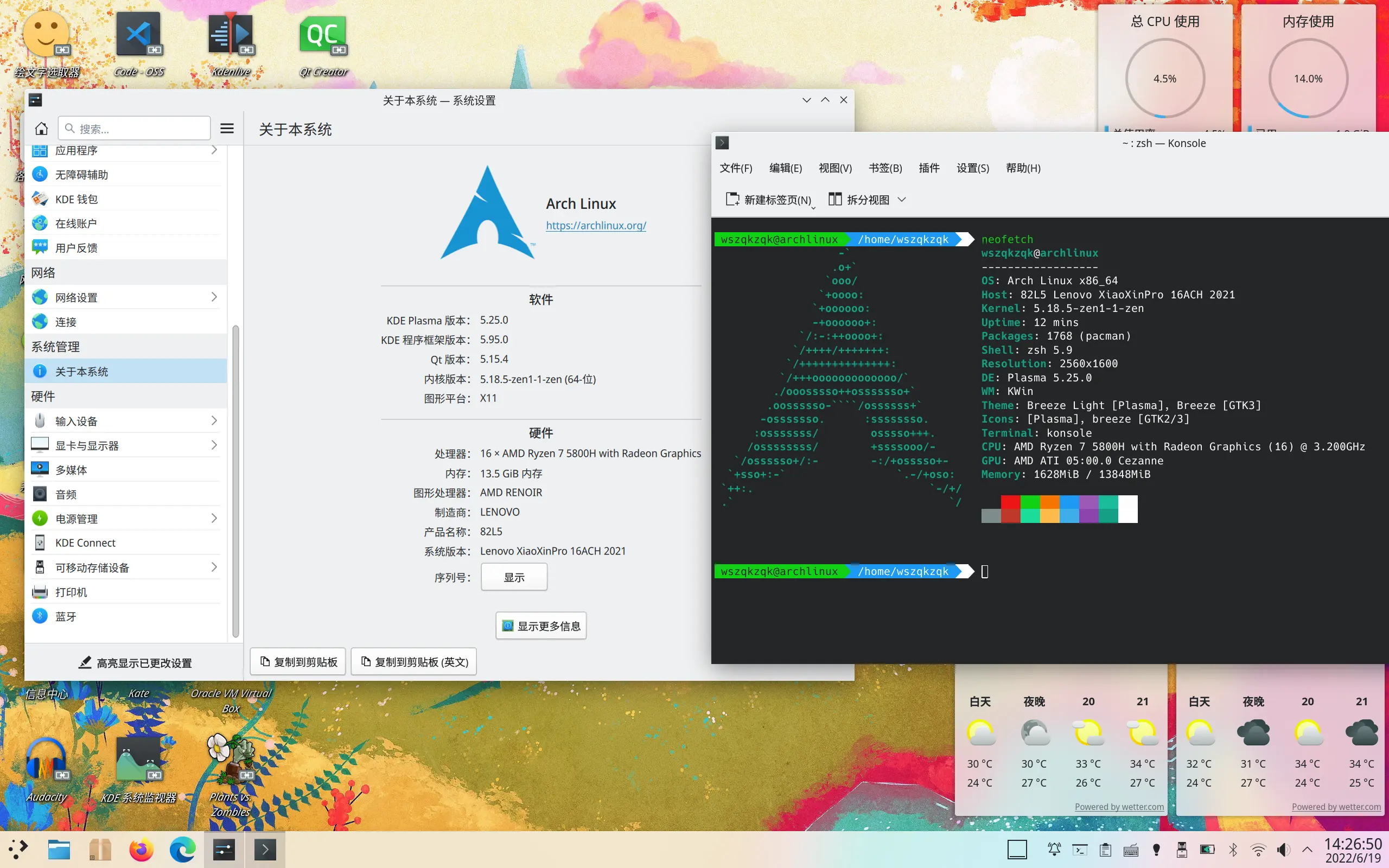
Task: Open the Konsole window icon menu
Action: [723, 143]
